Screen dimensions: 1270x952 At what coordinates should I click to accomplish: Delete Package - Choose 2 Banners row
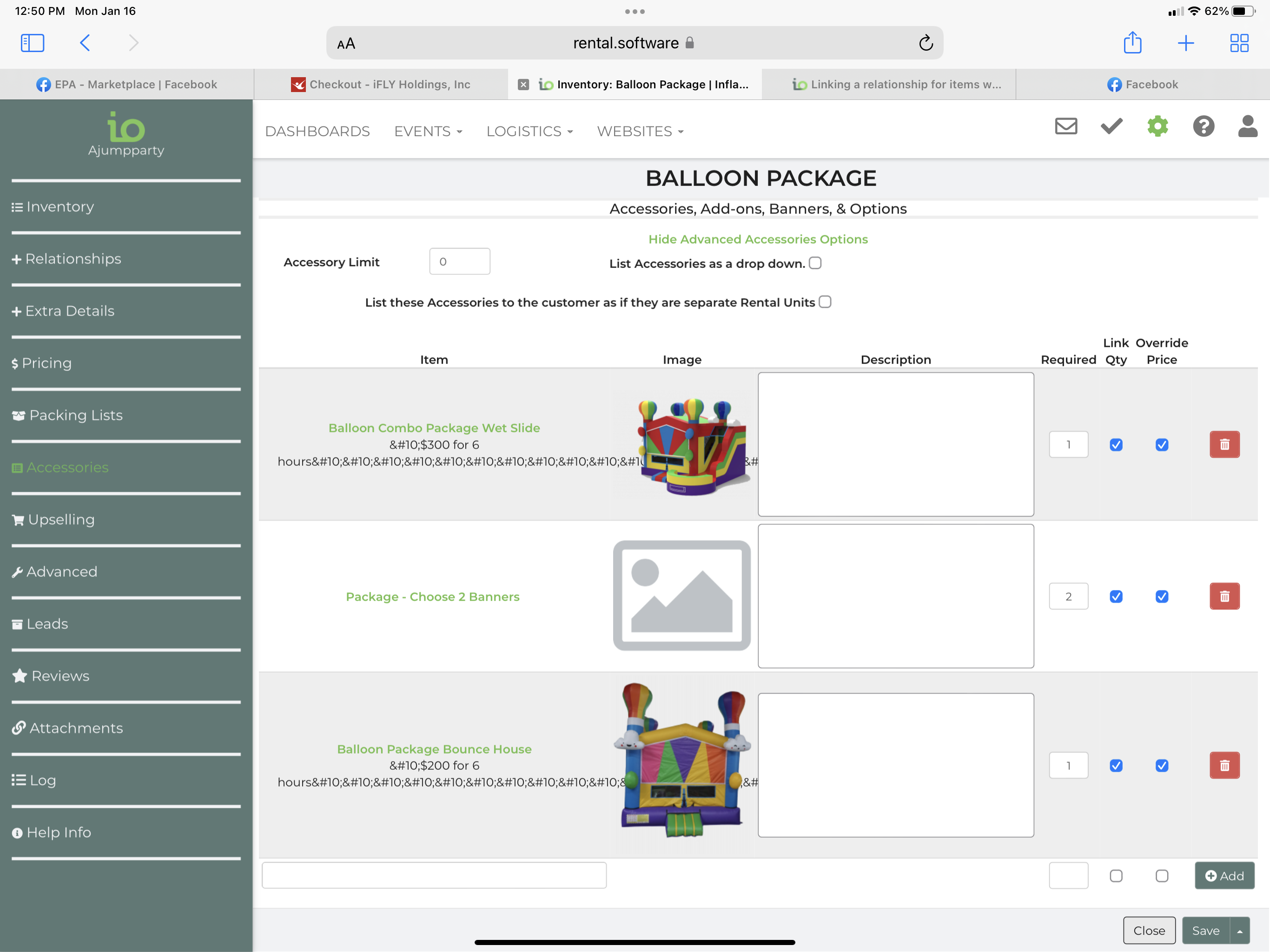tap(1224, 596)
